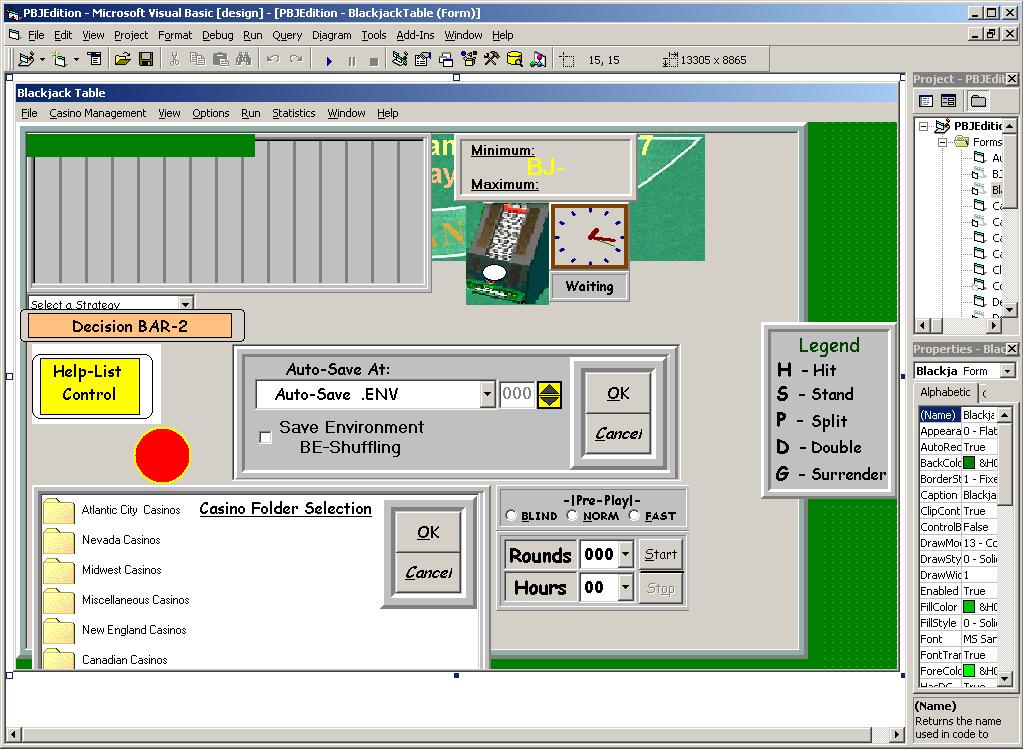Click the green BackColor property swatch
Viewport: 1023px width, 749px height.
point(968,463)
